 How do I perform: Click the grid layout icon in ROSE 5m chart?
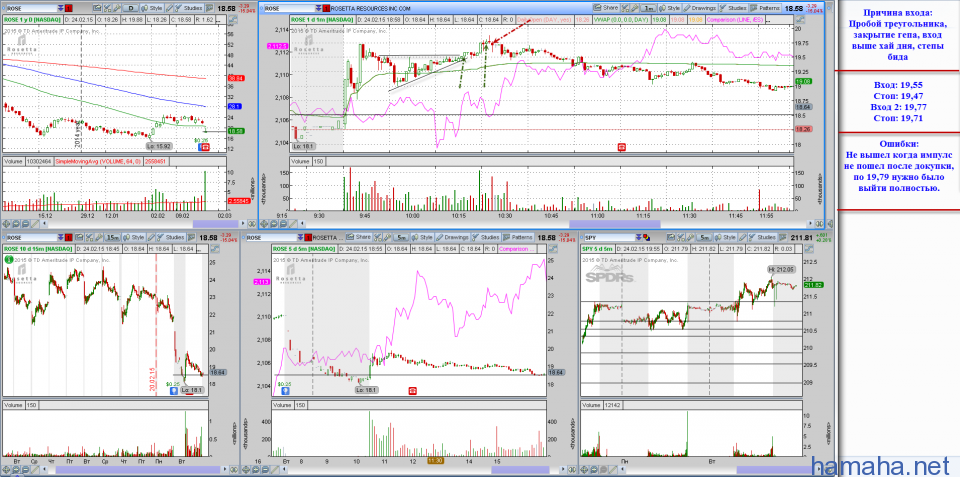[x=377, y=237]
